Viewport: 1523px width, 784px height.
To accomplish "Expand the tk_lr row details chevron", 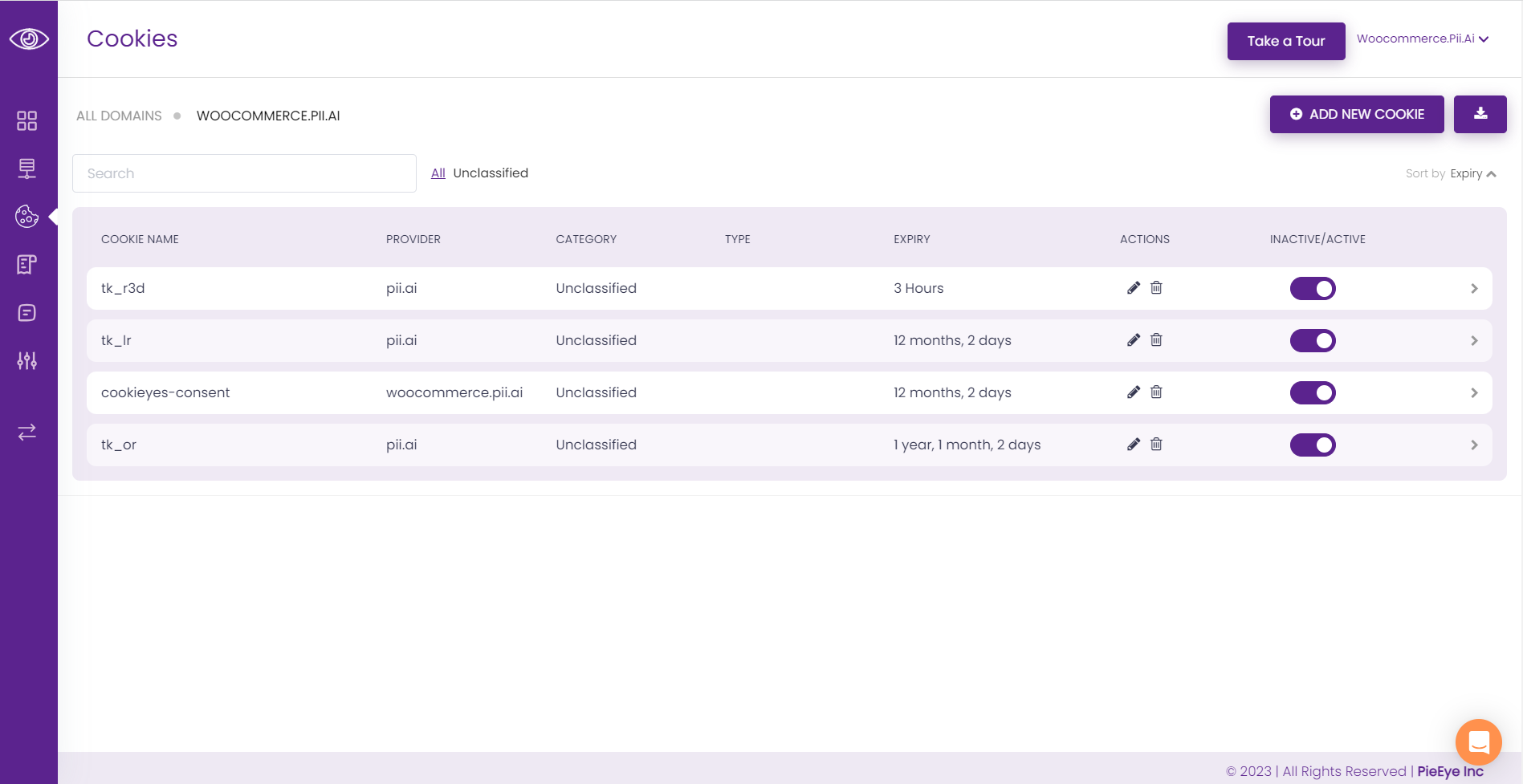I will point(1474,340).
